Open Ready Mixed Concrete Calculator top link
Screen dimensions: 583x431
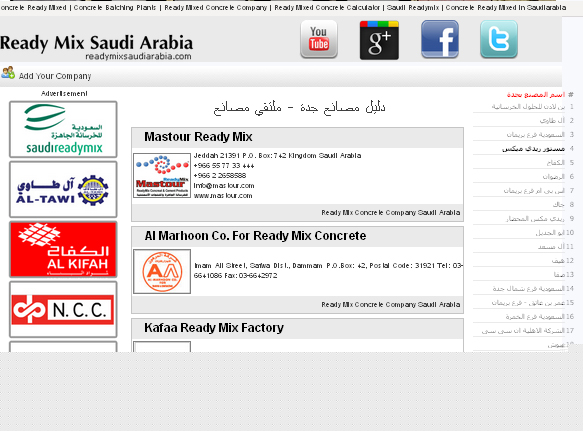(x=327, y=7)
